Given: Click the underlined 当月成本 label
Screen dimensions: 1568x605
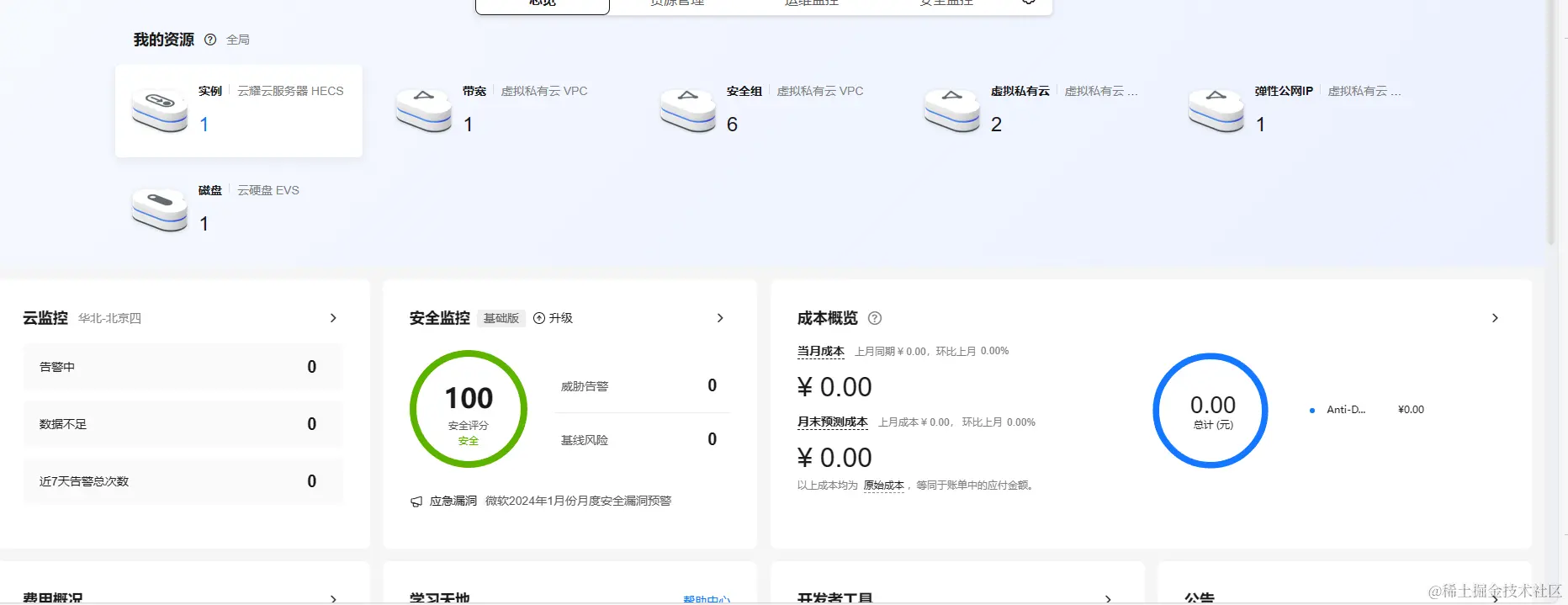Looking at the screenshot, I should pyautogui.click(x=821, y=352).
